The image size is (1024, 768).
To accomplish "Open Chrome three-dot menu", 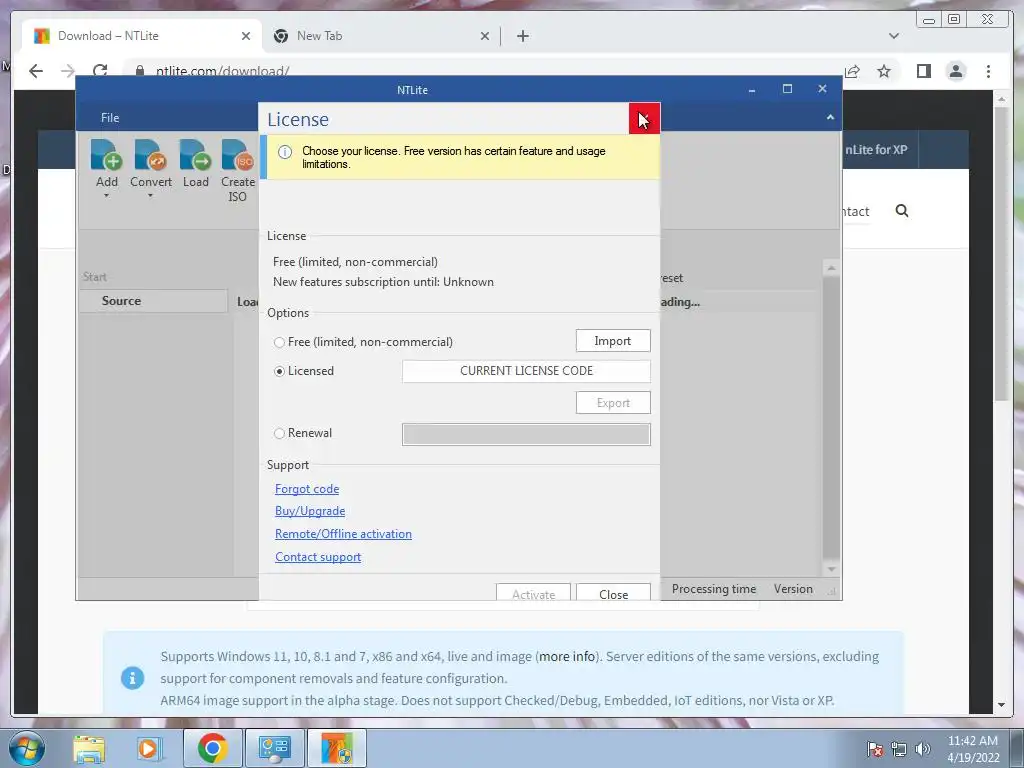I will pyautogui.click(x=988, y=71).
